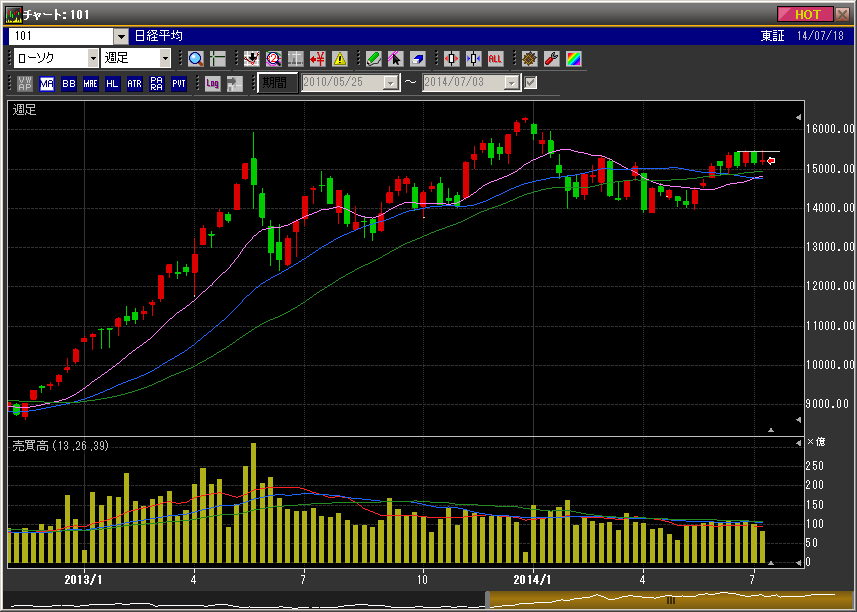Open the 週足 timeframe dropdown
Screen dimensions: 857x612
[x=165, y=58]
